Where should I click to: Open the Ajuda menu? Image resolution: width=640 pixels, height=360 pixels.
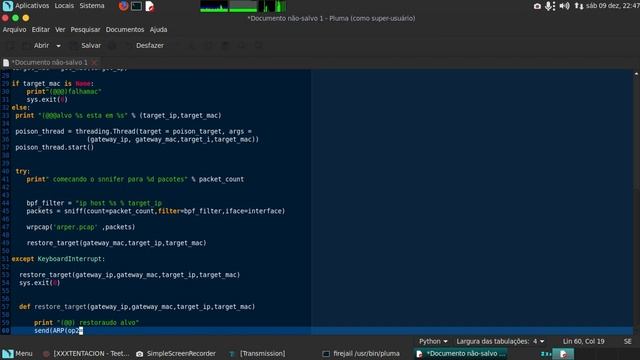pos(158,29)
